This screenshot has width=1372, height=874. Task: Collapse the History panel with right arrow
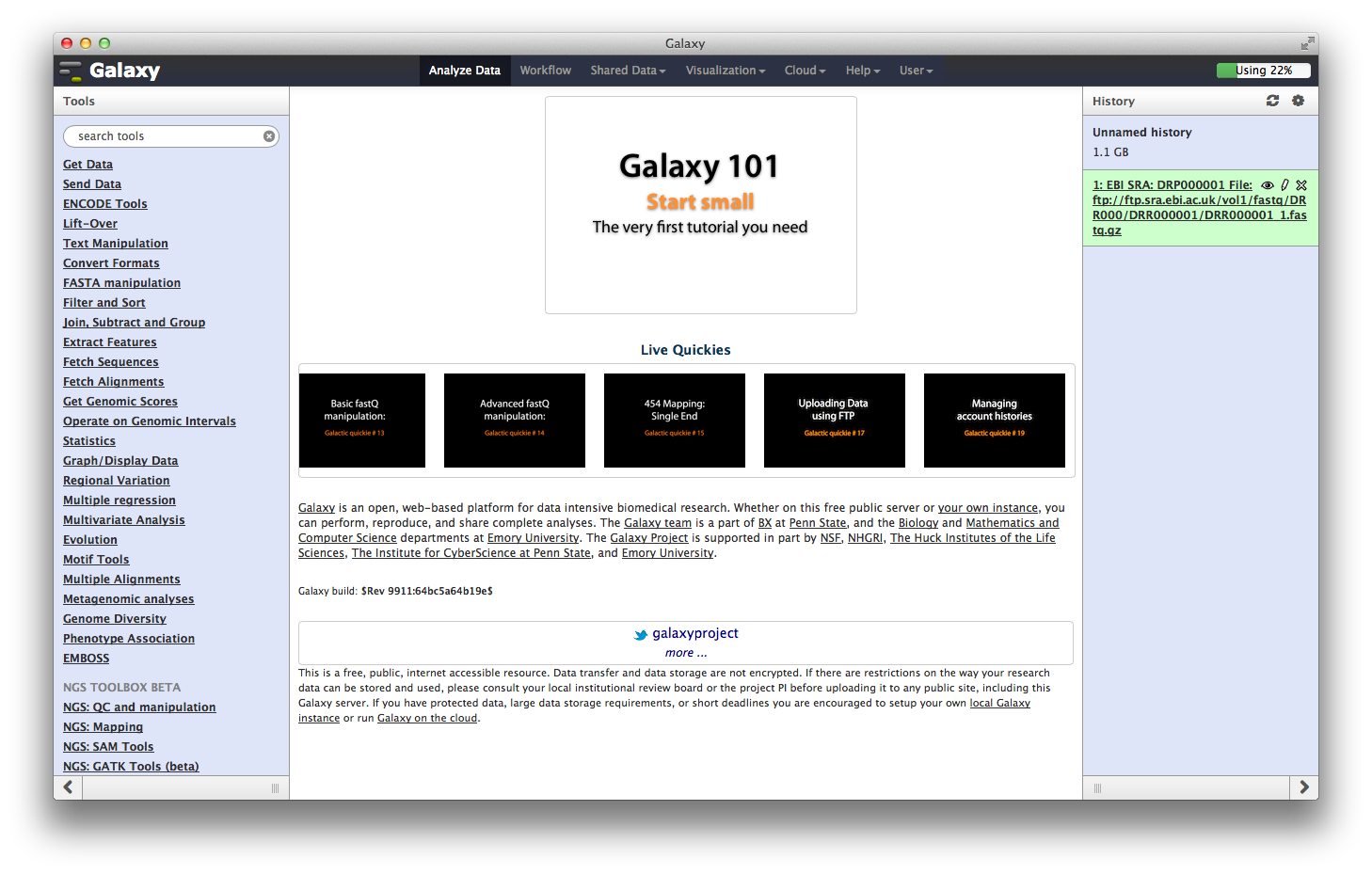[x=1303, y=787]
